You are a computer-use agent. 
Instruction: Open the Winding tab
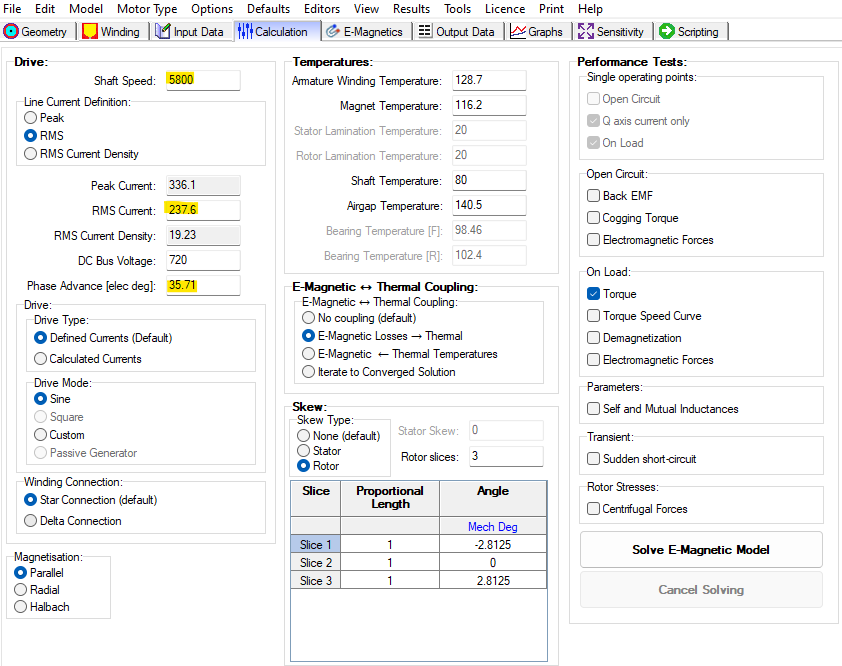(112, 31)
